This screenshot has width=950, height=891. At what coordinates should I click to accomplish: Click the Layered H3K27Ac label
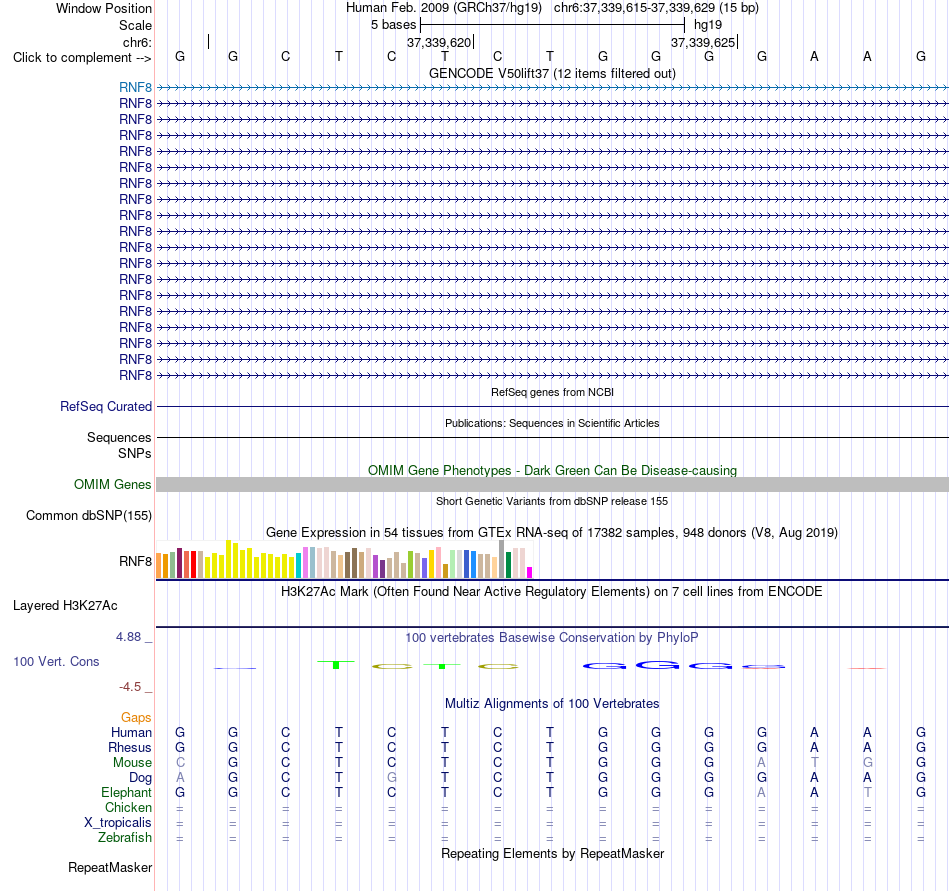click(65, 606)
